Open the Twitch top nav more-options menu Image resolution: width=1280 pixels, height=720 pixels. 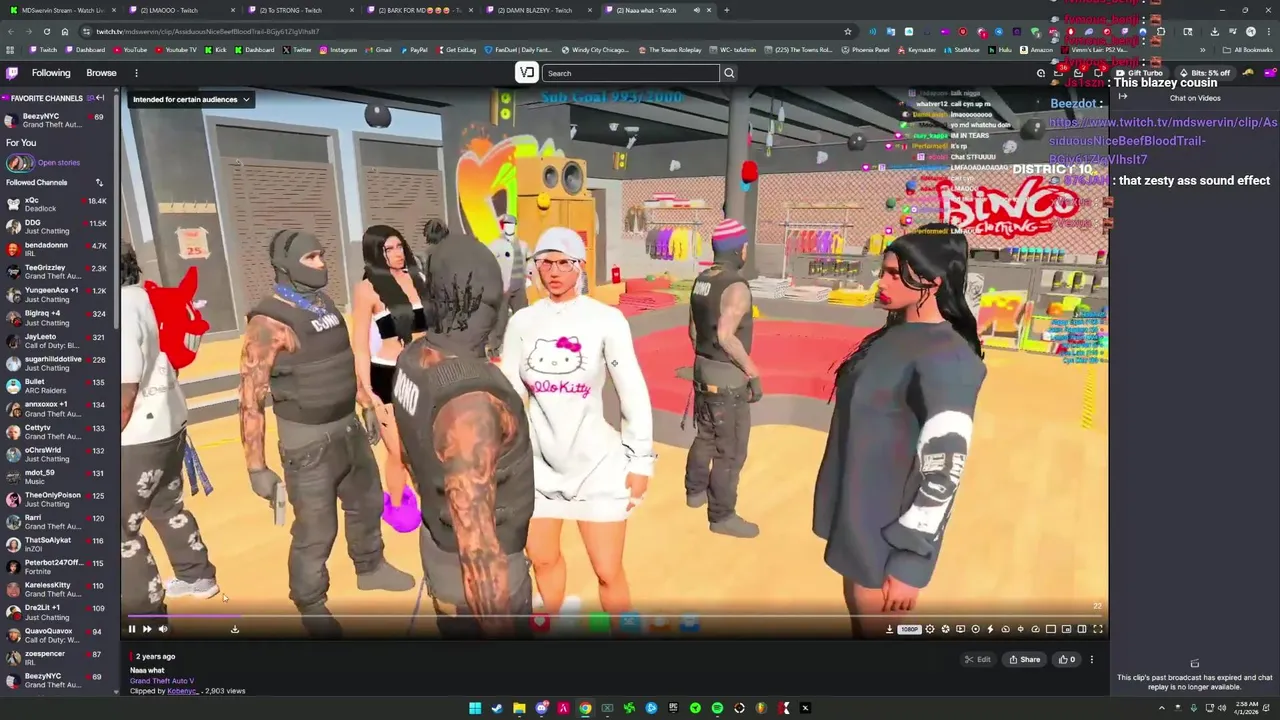point(136,73)
